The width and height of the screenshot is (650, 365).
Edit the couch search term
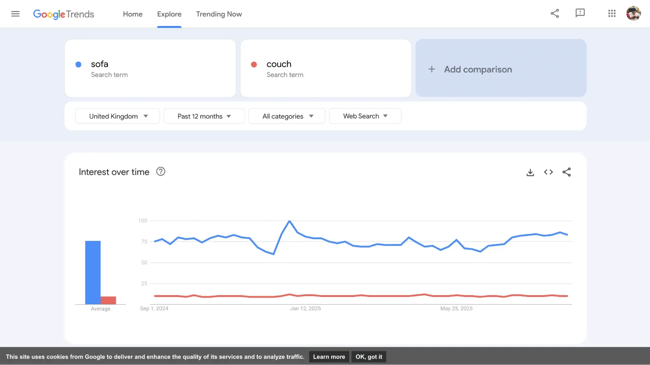(326, 68)
